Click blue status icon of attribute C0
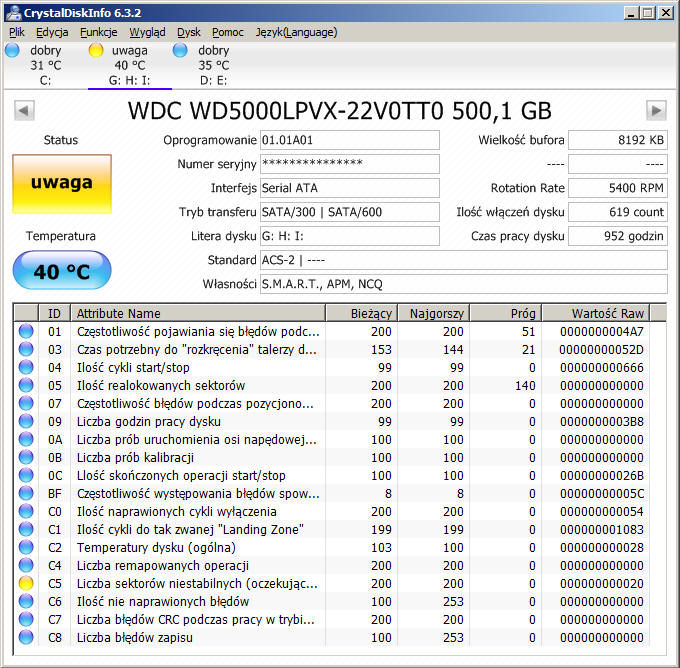This screenshot has height=668, width=680. pyautogui.click(x=26, y=511)
